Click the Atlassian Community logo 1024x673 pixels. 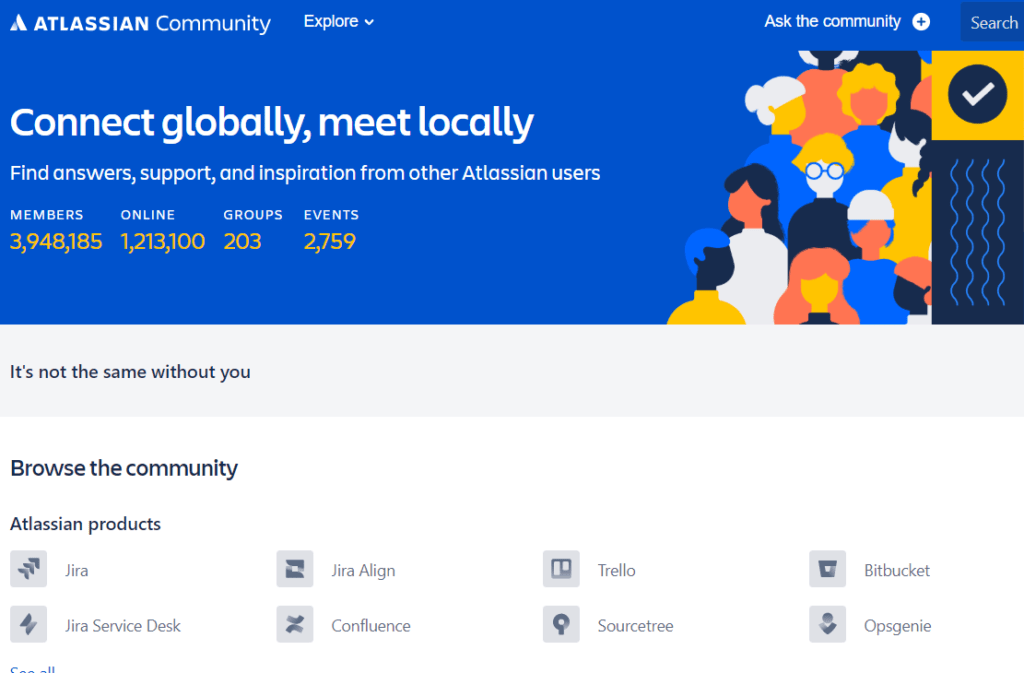coord(140,21)
